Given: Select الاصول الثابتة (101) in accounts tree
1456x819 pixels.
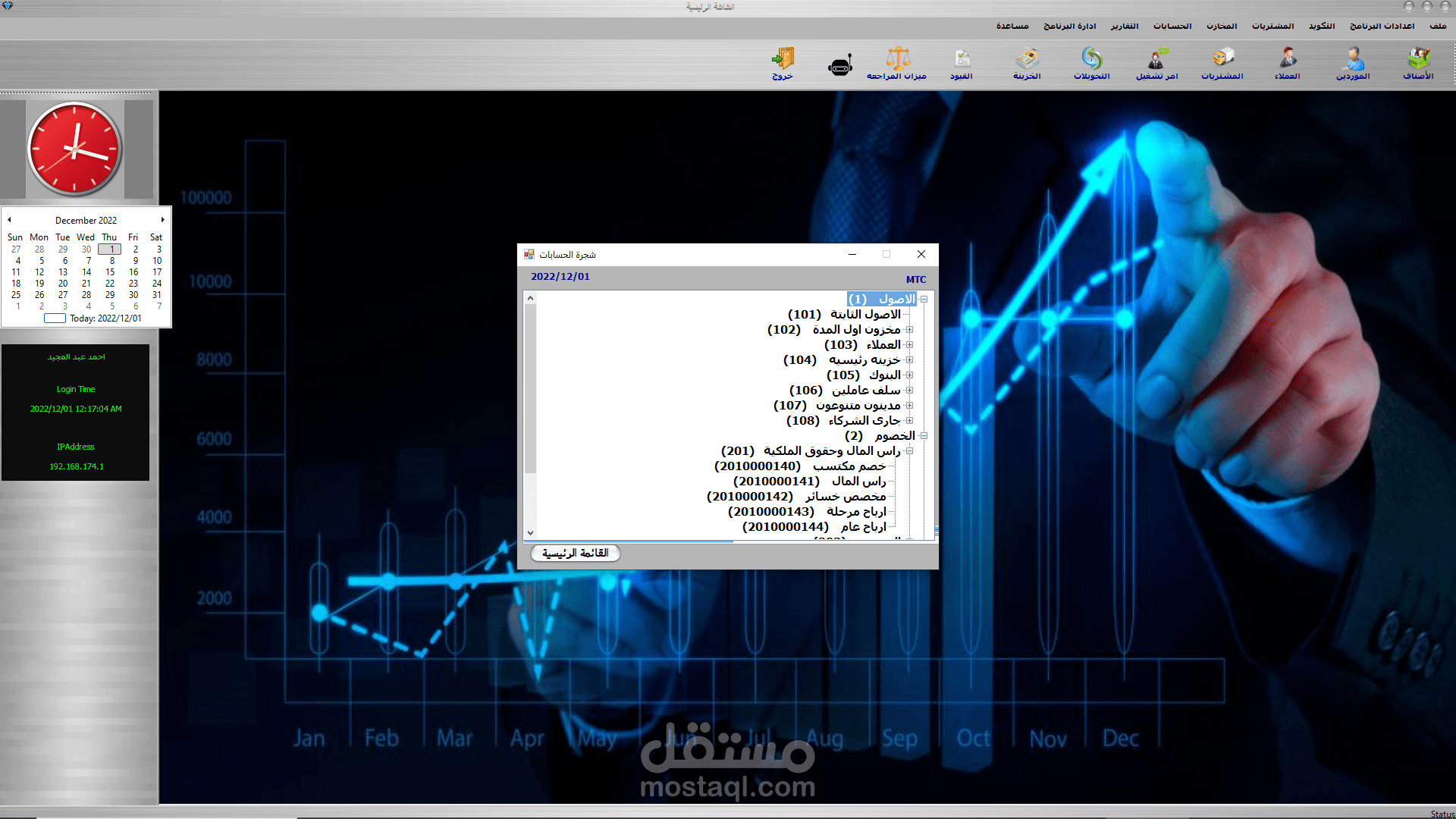Looking at the screenshot, I should click(x=844, y=315).
